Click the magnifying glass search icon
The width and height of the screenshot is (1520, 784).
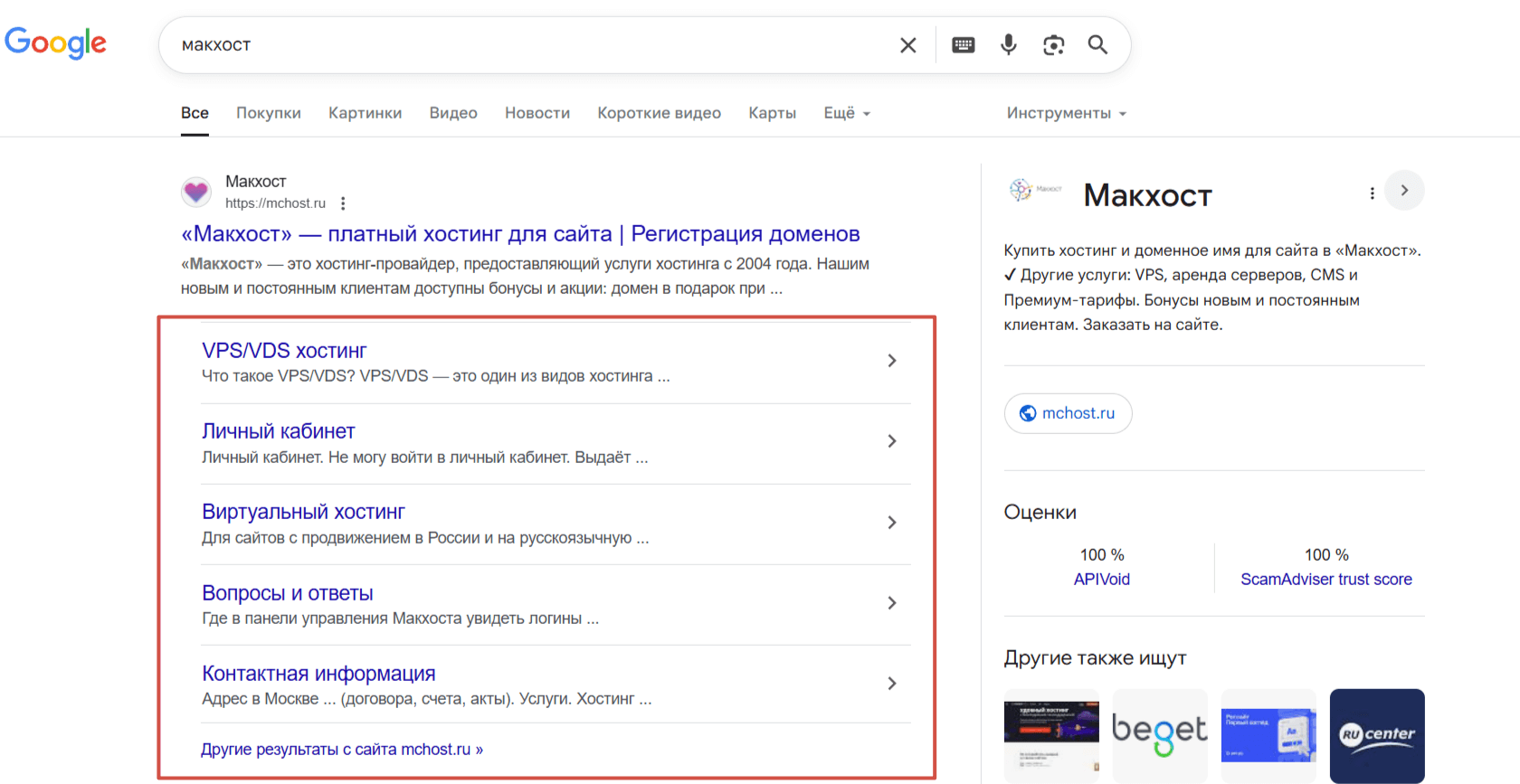[1097, 45]
